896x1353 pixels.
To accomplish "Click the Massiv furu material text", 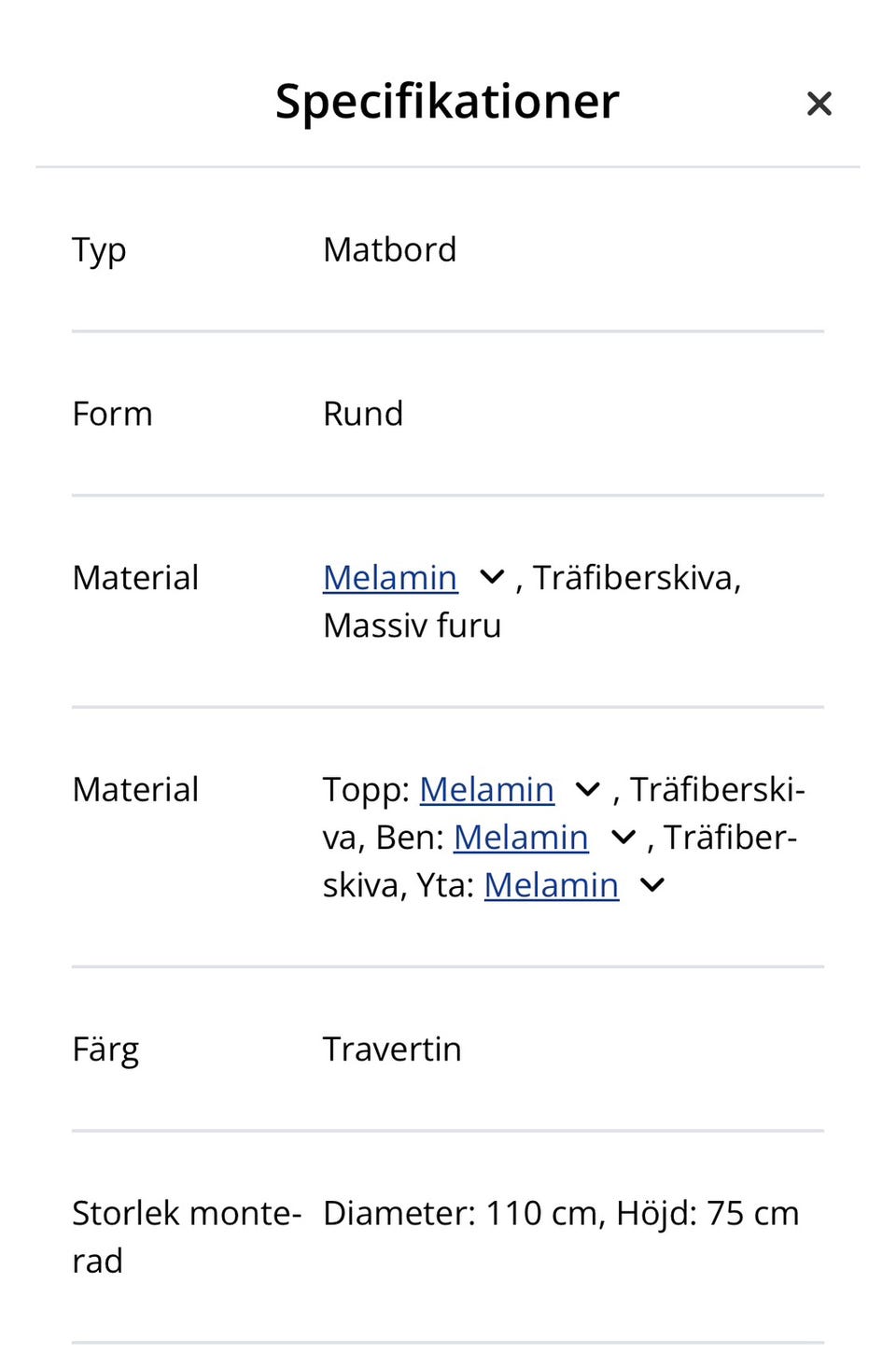I will click(x=412, y=626).
